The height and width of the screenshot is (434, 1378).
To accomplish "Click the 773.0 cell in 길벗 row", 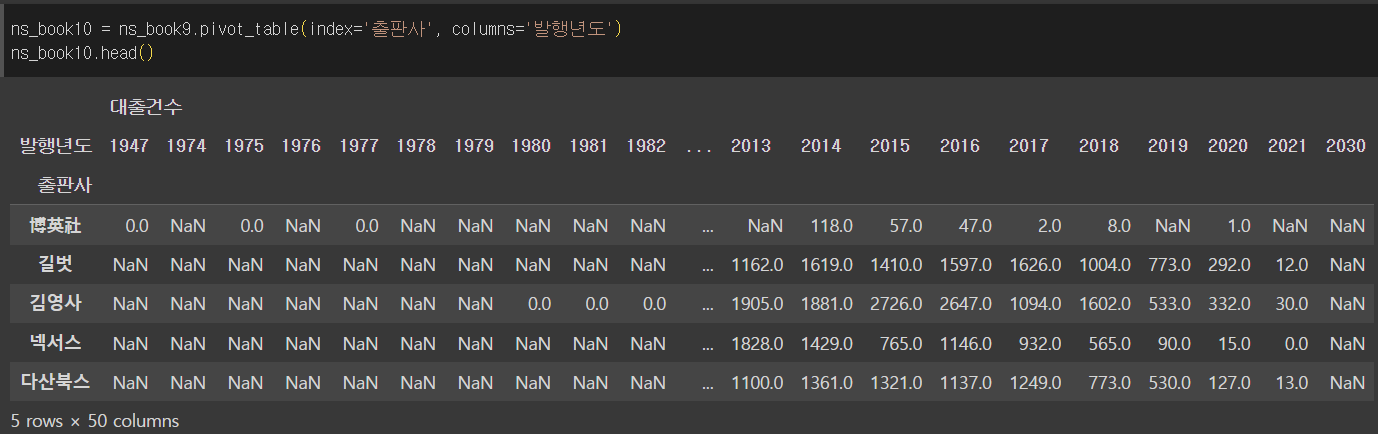I will point(1170,265).
